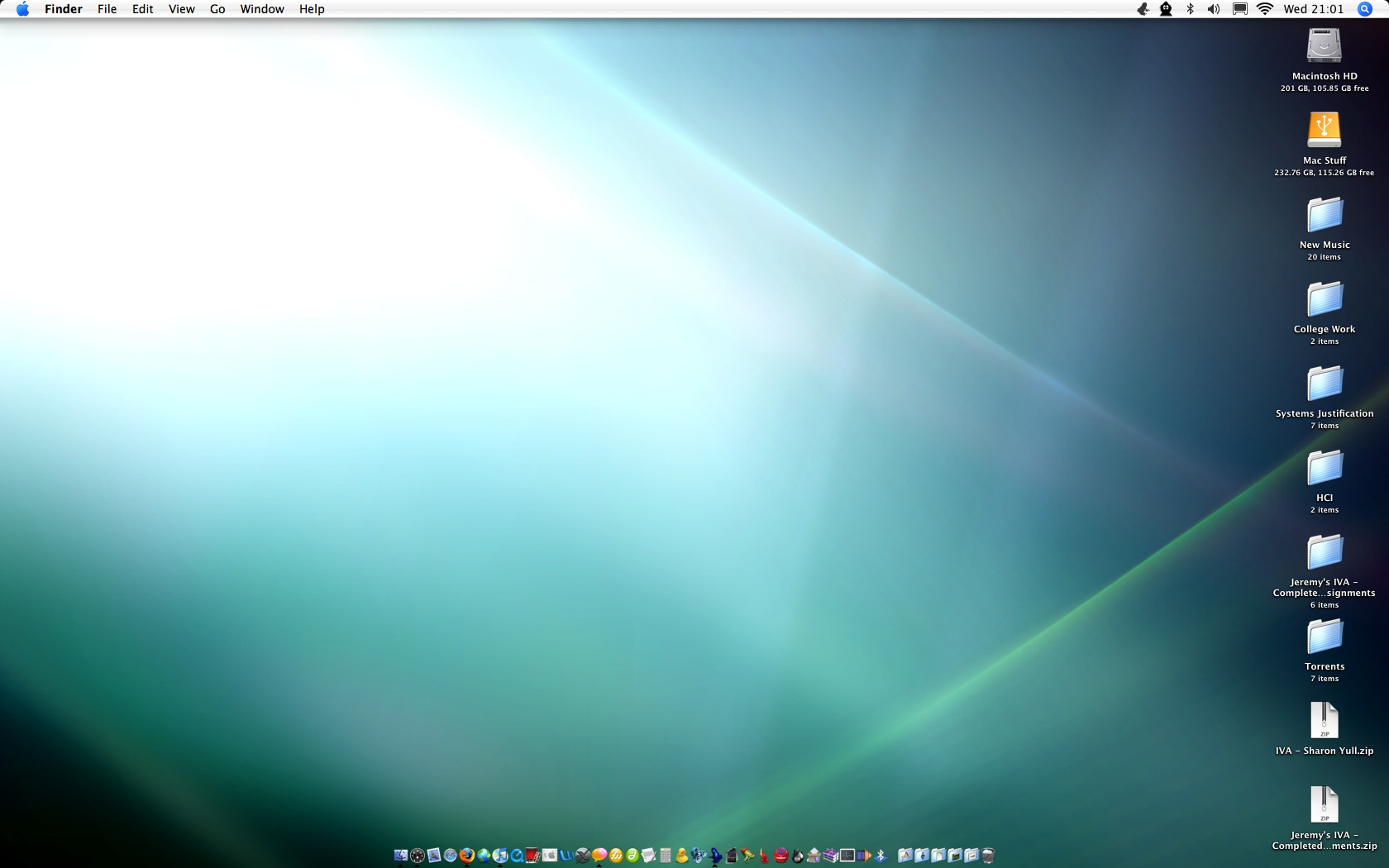Click the Wi-Fi status icon

(1265, 9)
